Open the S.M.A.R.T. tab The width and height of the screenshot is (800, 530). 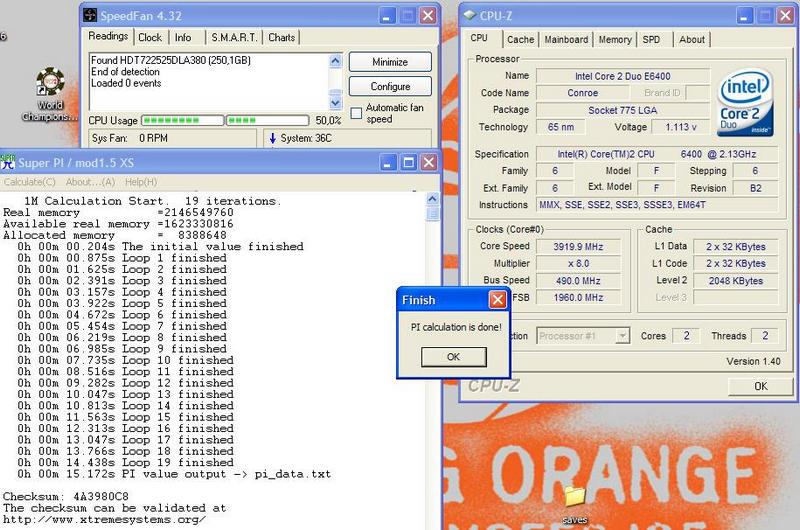(x=234, y=38)
